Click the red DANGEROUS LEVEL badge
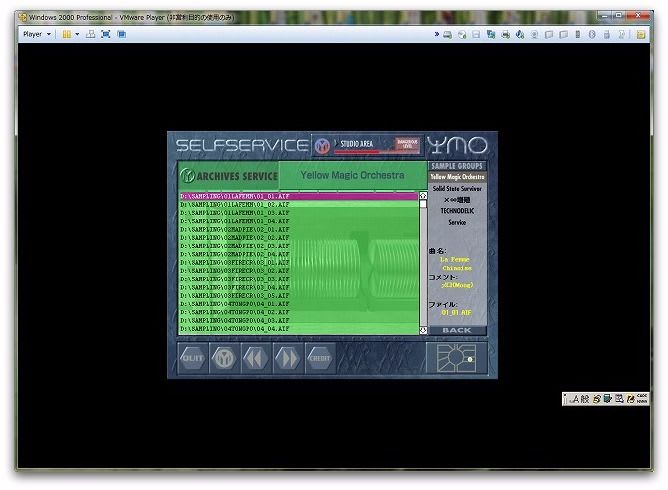Screen dimensions: 668x490 tap(407, 144)
